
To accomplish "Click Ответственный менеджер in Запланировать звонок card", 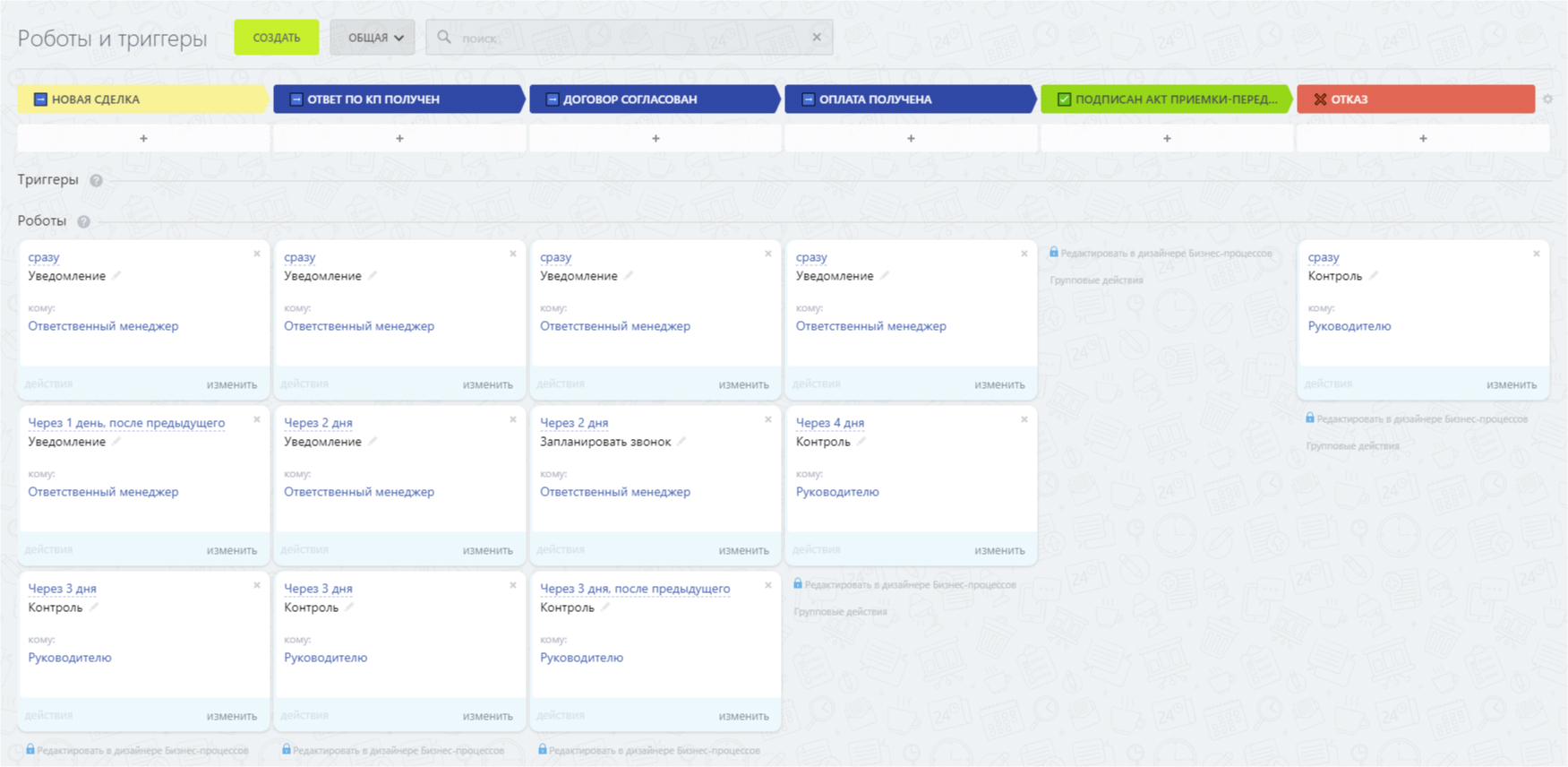I will (615, 492).
